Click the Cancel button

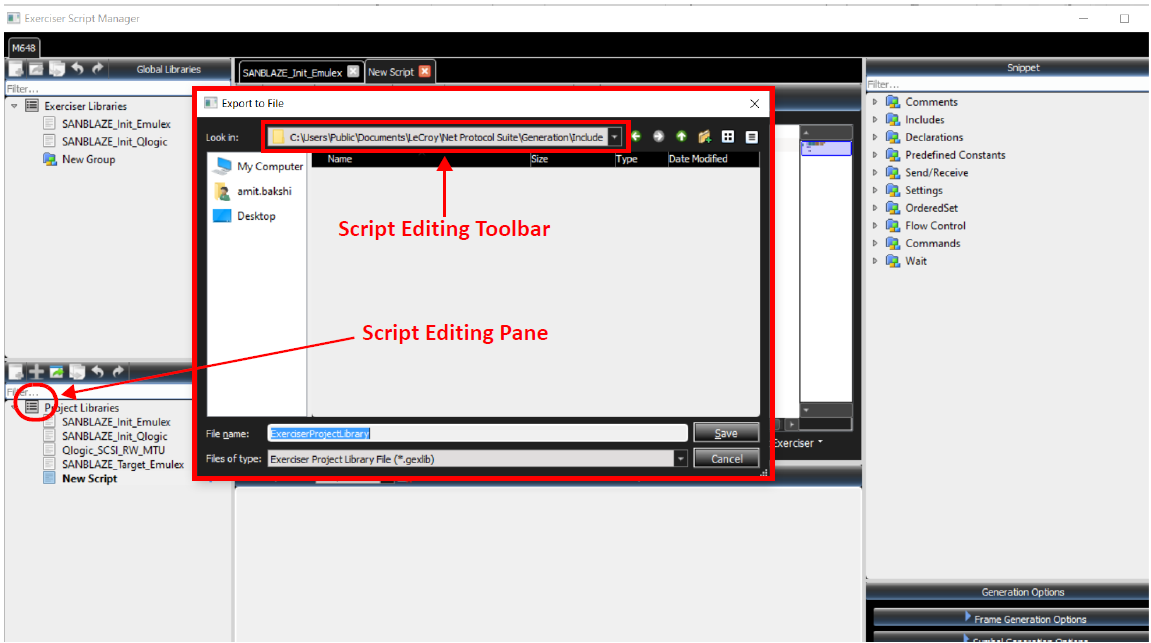click(726, 459)
